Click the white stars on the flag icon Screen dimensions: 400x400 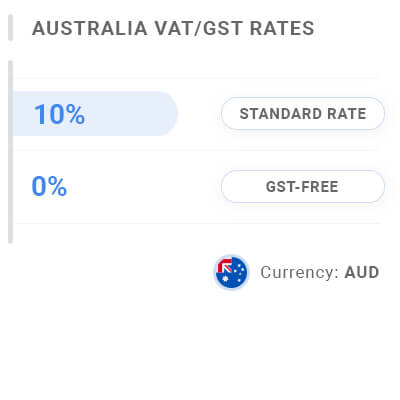(x=238, y=272)
